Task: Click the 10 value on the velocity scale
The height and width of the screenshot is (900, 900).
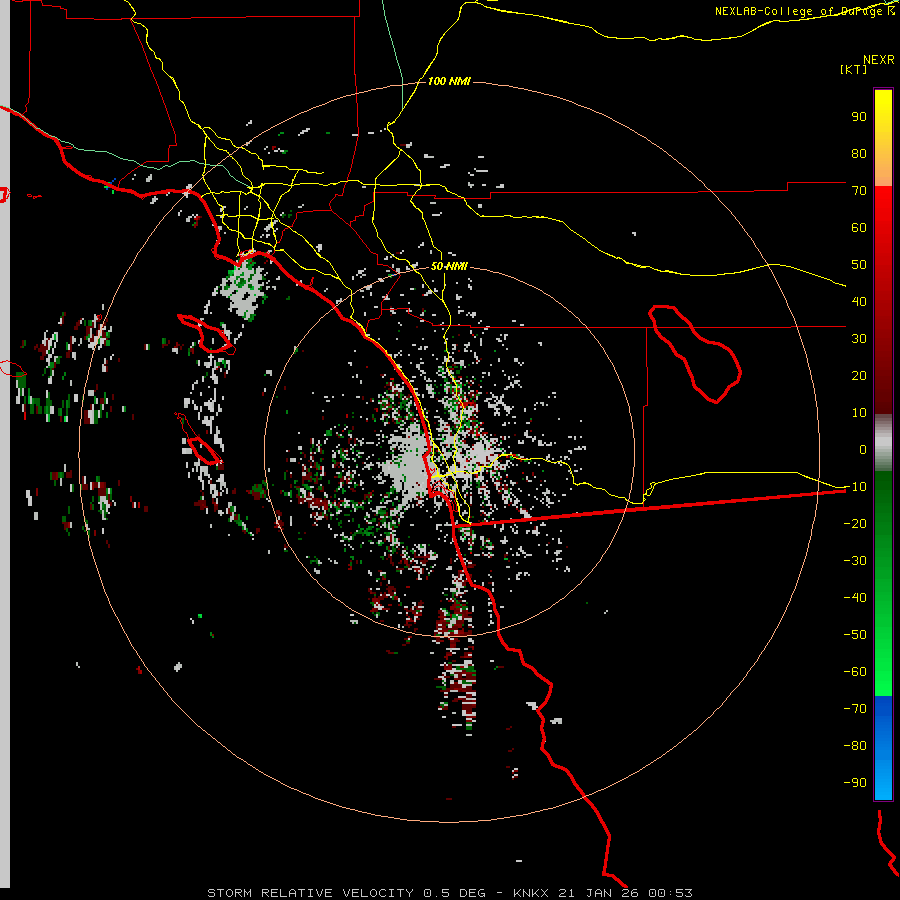Action: pos(859,413)
